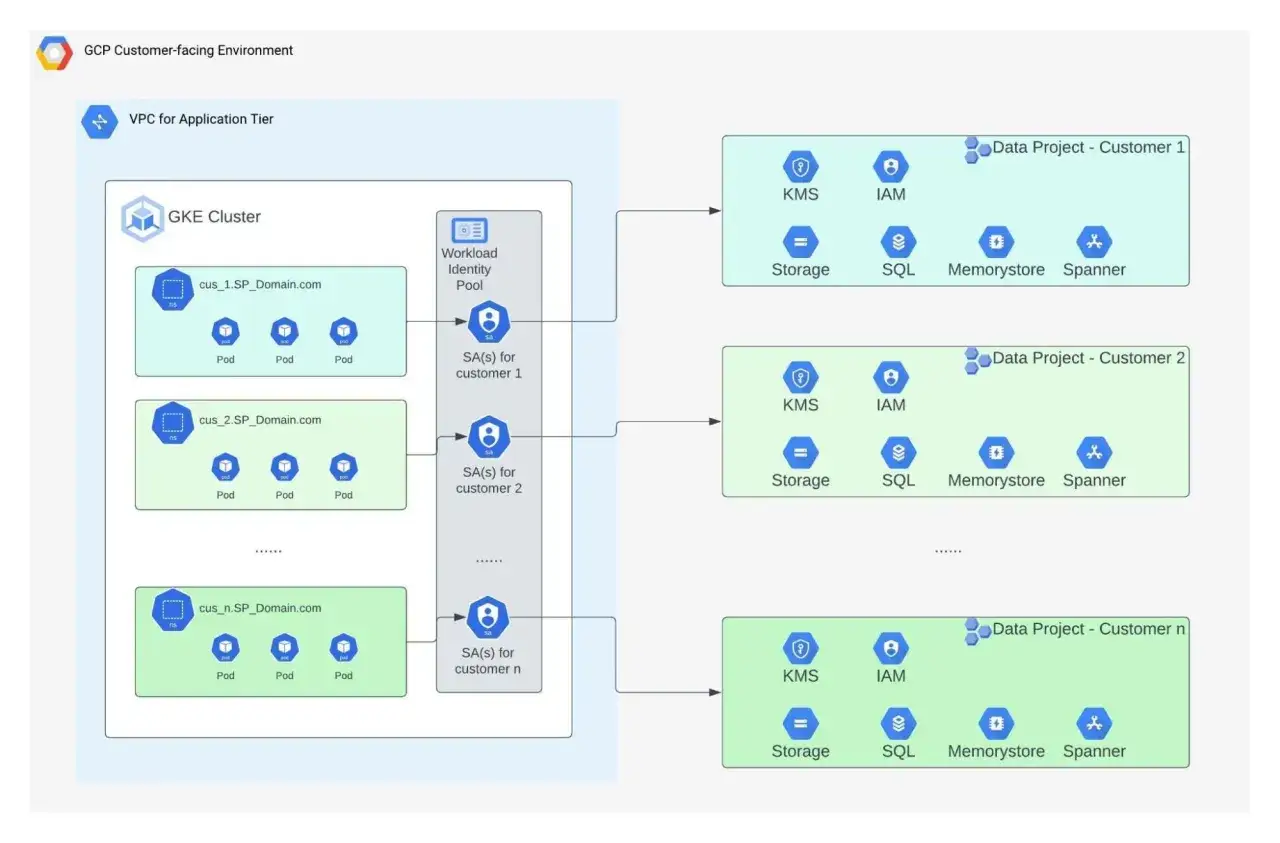
Task: Click the IAM icon in Customer 2 project
Action: pos(890,377)
